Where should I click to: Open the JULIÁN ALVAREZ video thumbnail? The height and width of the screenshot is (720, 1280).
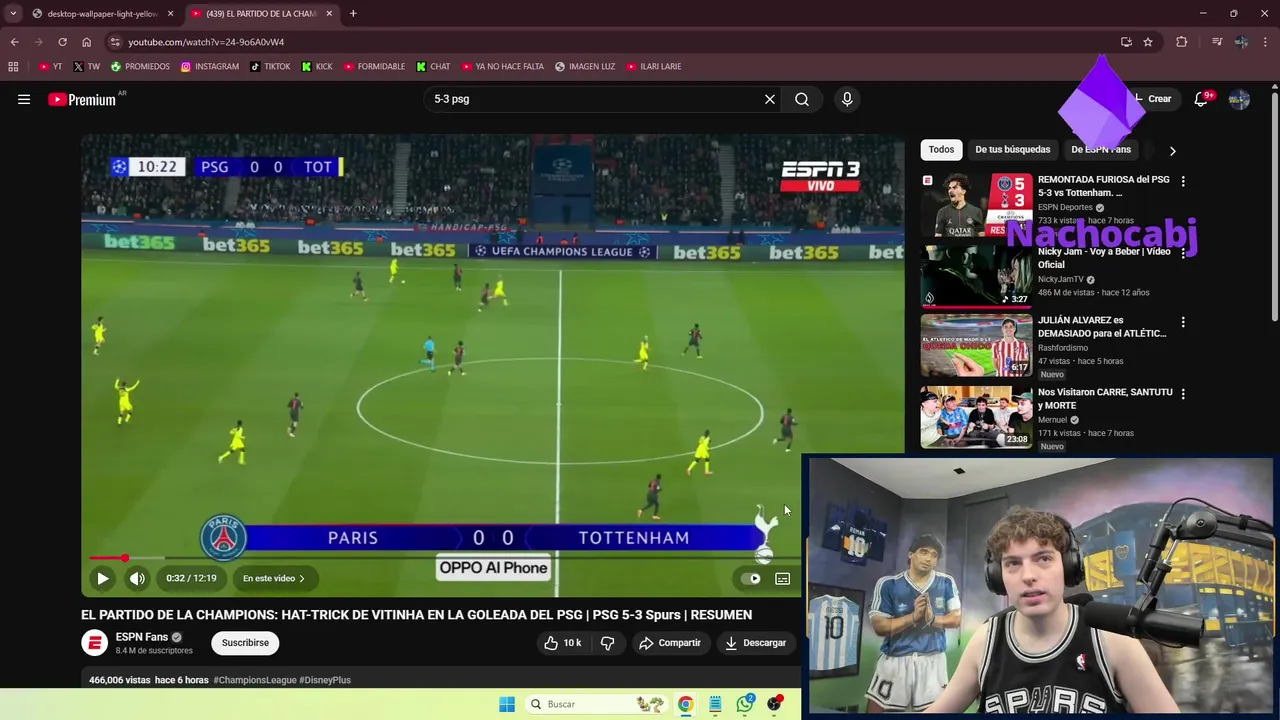pos(976,346)
